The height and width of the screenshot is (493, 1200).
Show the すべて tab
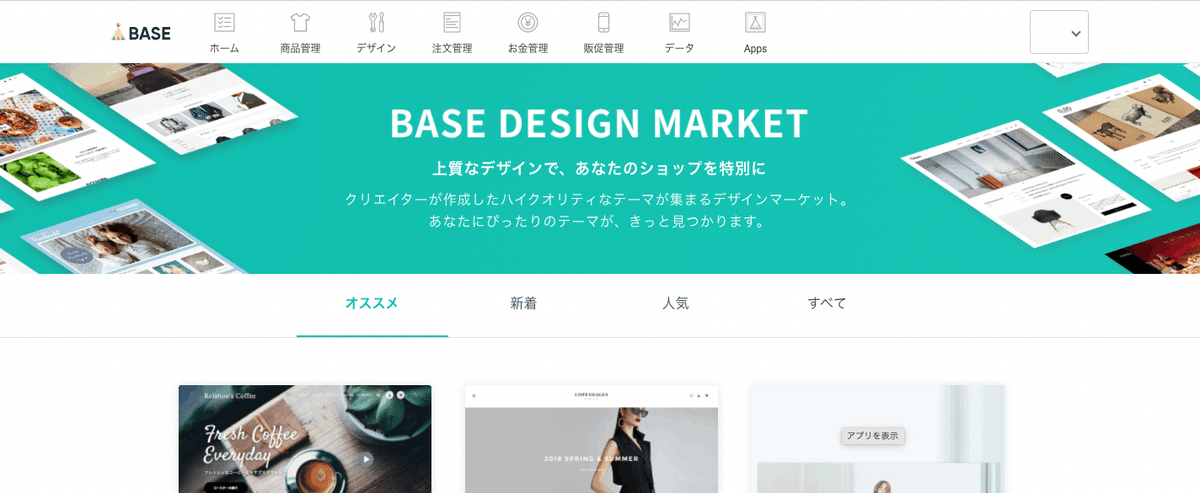pyautogui.click(x=827, y=303)
